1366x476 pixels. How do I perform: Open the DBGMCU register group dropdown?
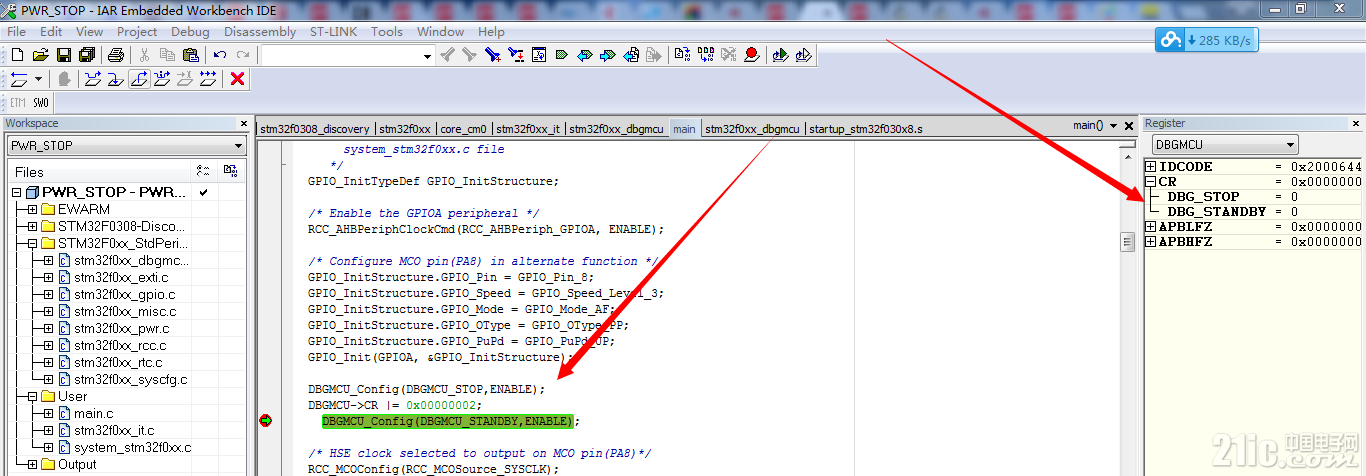point(1291,145)
